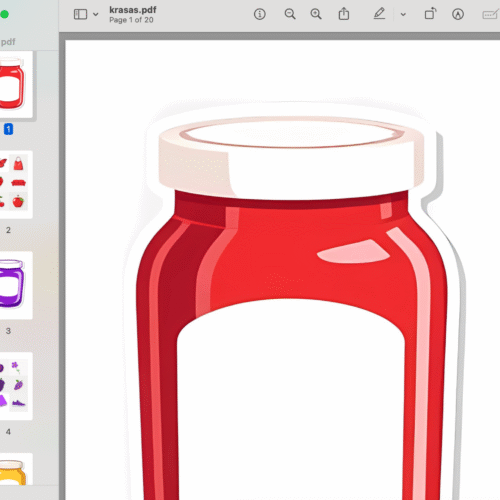
Task: Zoom in using the plus magnifier
Action: coord(316,14)
